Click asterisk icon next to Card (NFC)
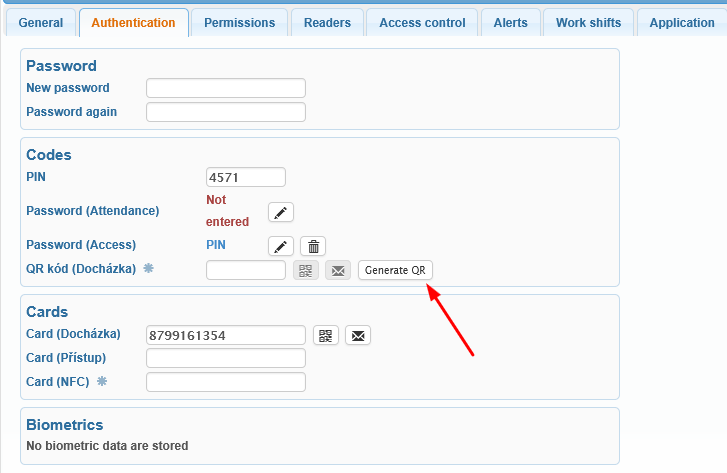This screenshot has height=473, width=727. pyautogui.click(x=101, y=381)
